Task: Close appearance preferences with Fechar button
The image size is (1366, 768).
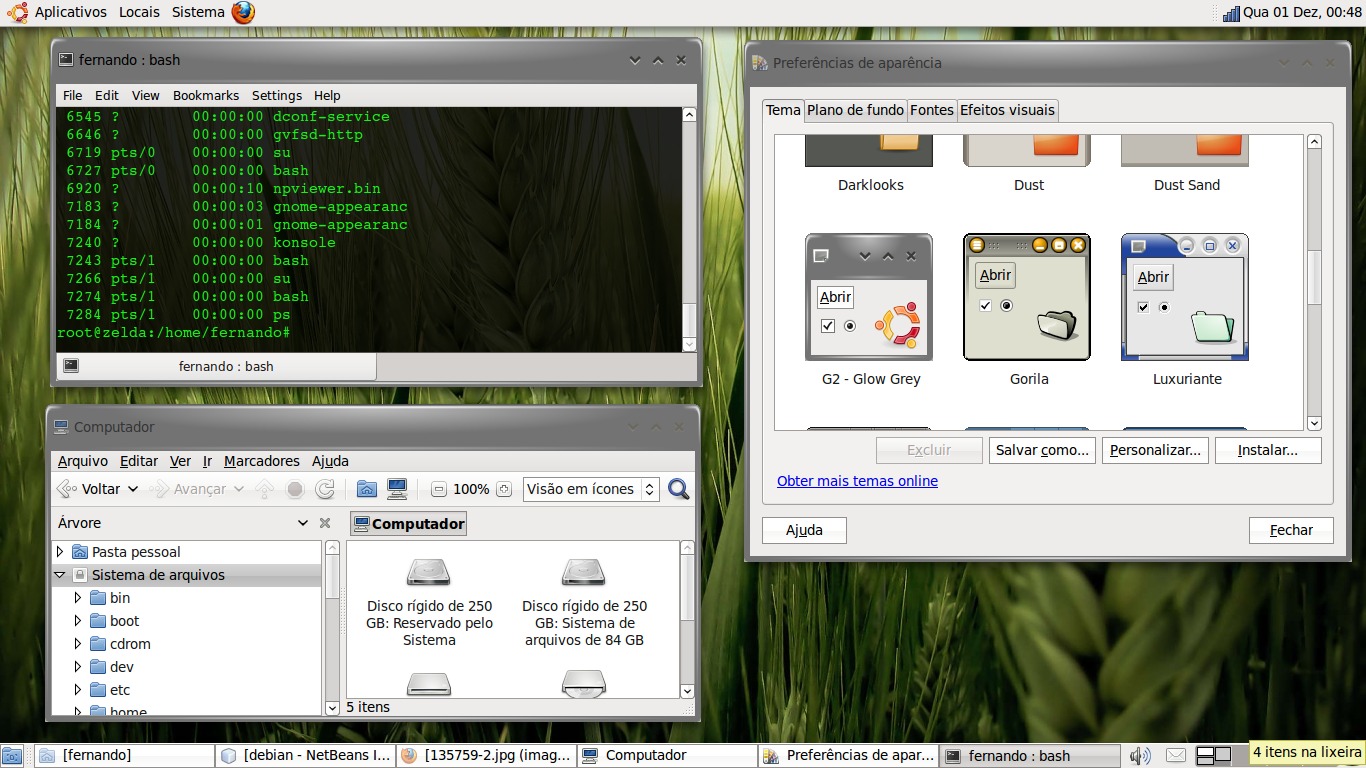Action: point(1291,530)
